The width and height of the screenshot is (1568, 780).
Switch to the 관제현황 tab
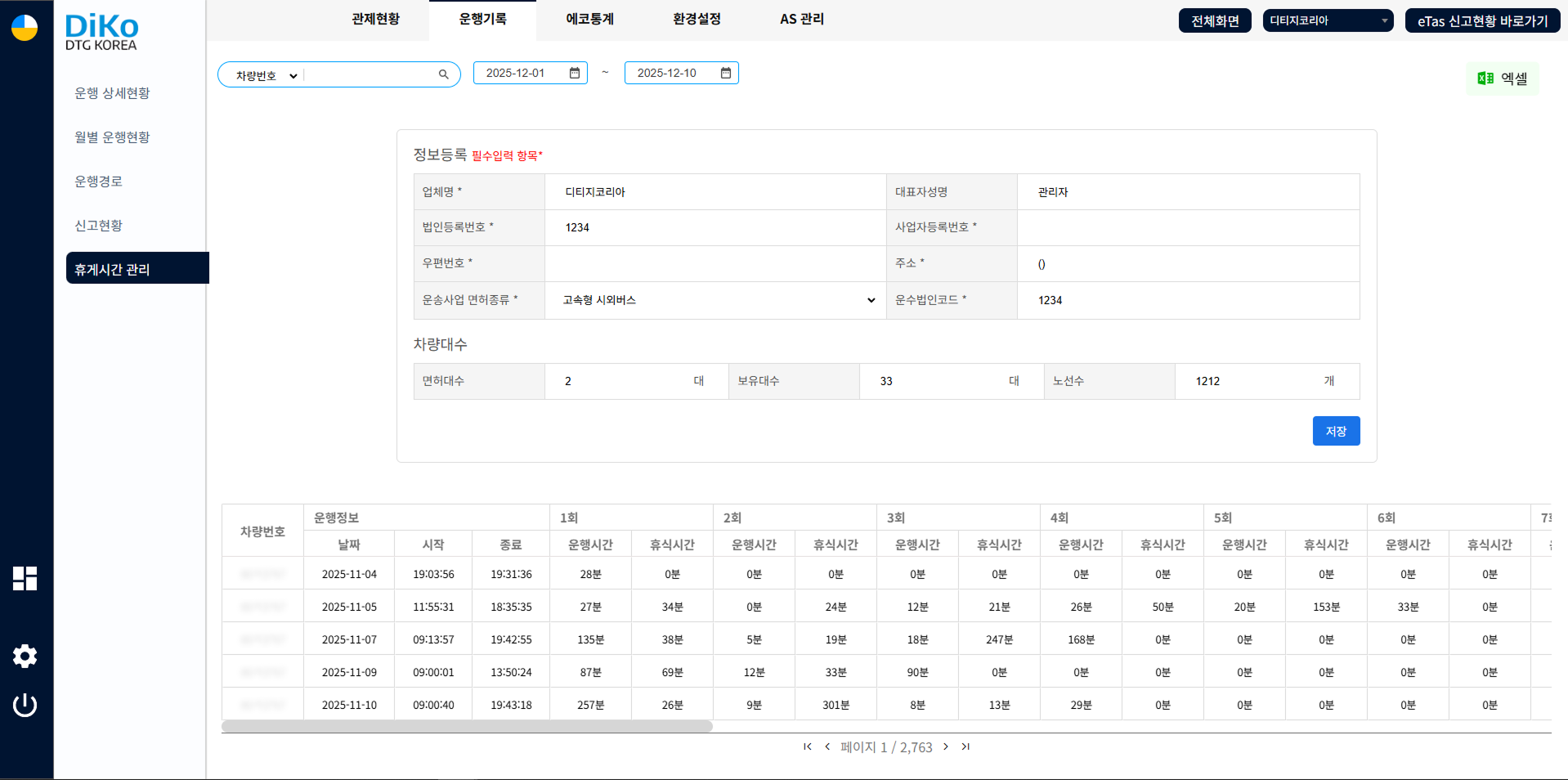tap(375, 19)
